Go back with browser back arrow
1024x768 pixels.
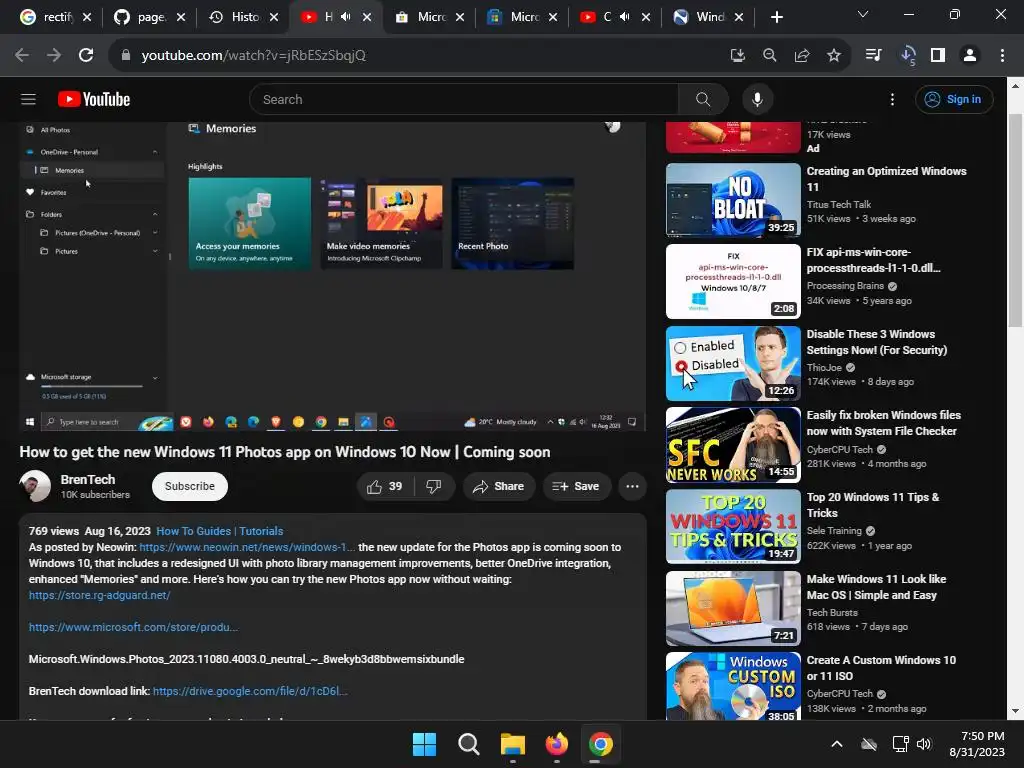22,56
